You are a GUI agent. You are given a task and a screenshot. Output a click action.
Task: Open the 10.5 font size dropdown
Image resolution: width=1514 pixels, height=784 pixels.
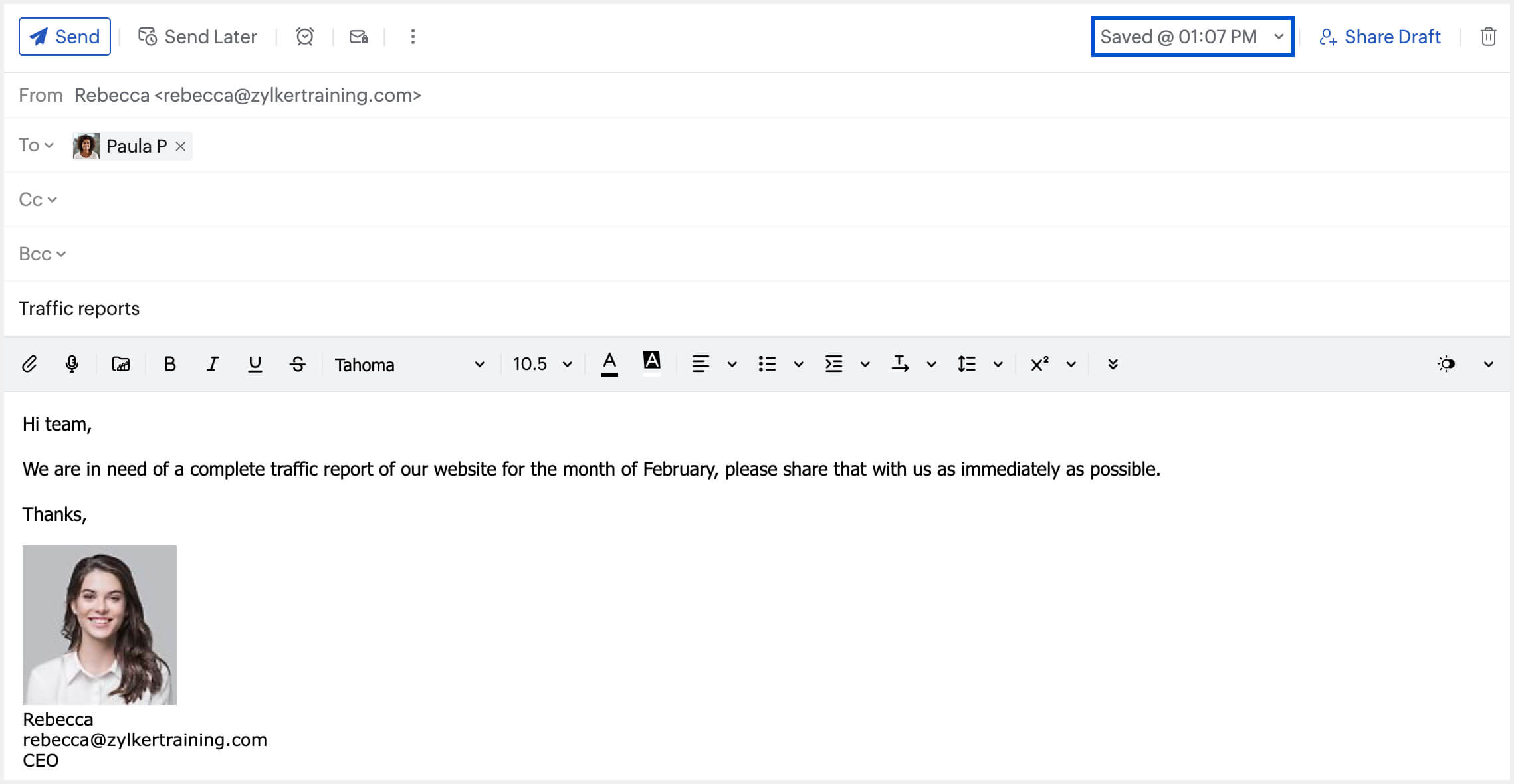point(542,364)
